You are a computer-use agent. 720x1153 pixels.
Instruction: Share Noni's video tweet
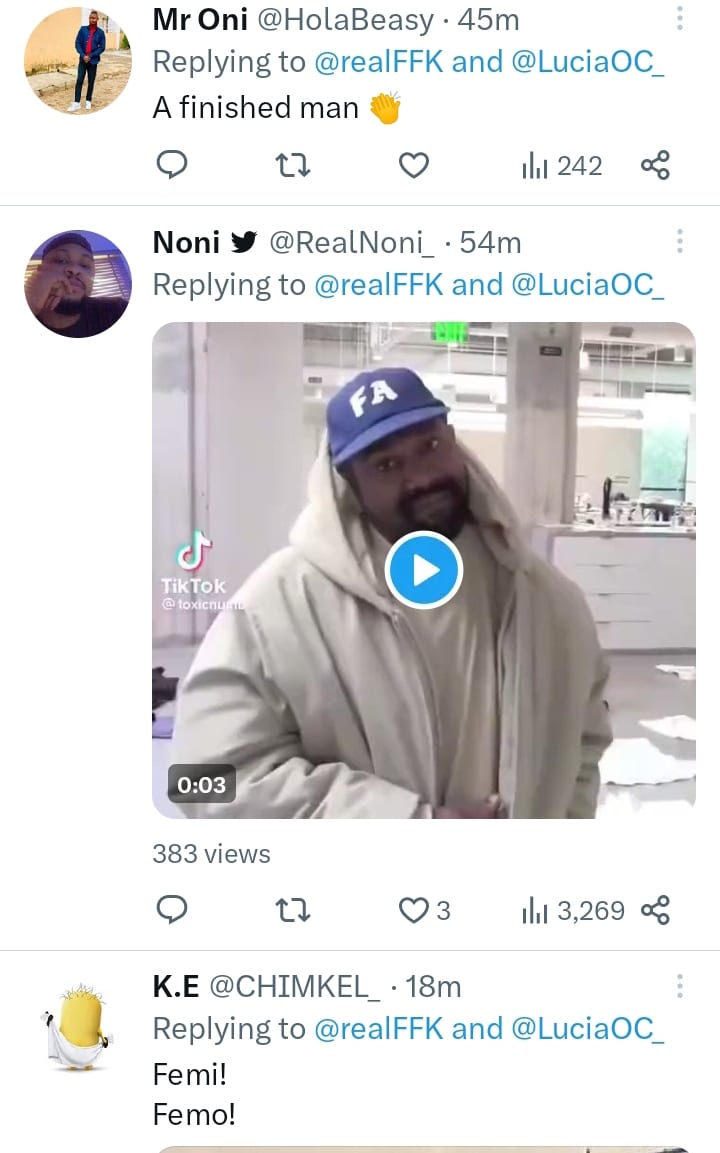[x=655, y=910]
